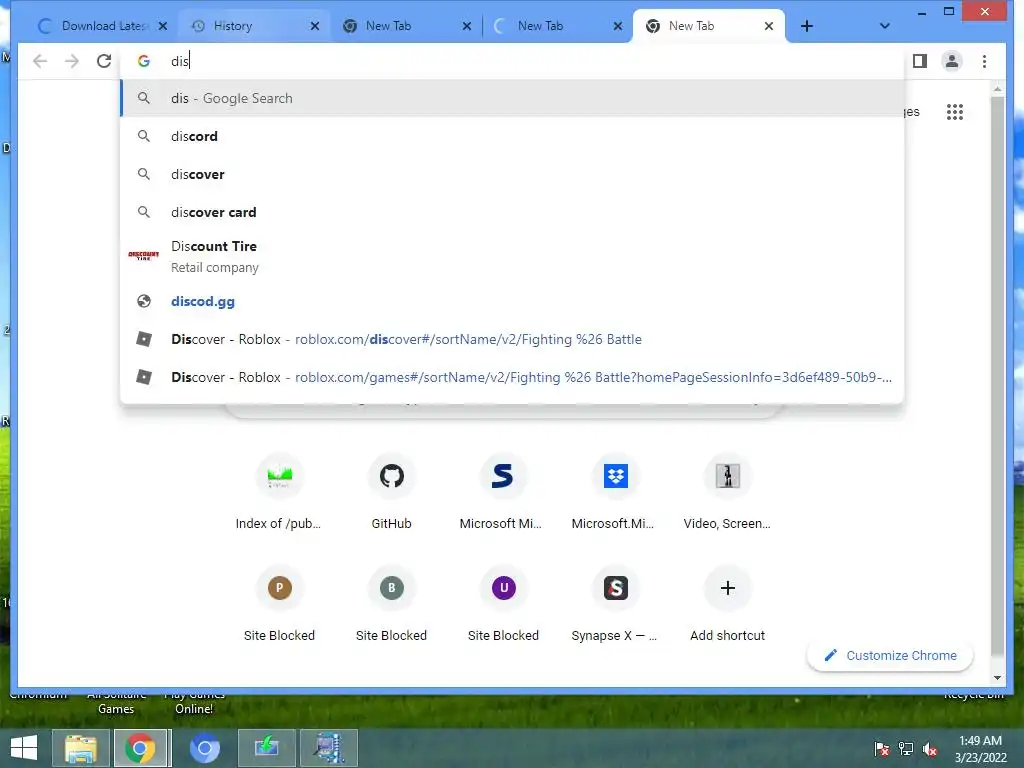Click the action center flag icon
Viewport: 1024px width, 768px height.
point(882,749)
